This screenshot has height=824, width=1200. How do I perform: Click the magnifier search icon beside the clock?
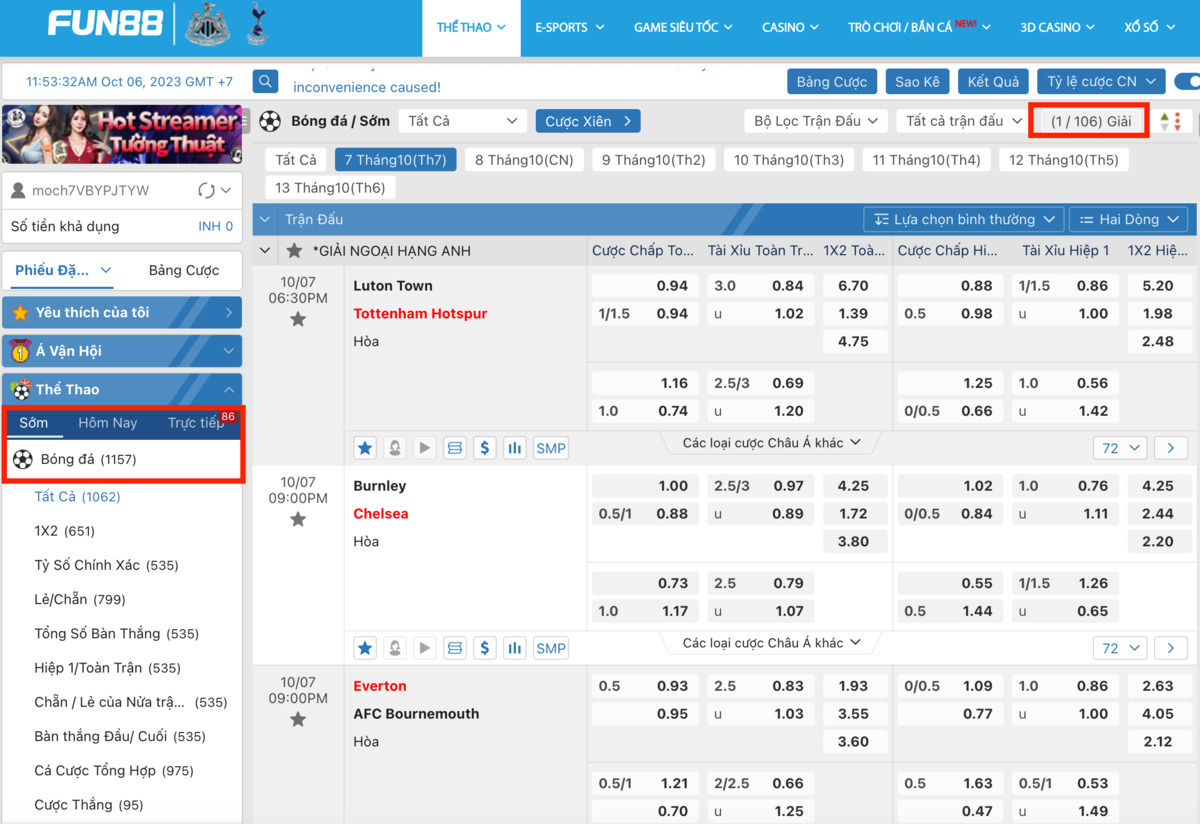tap(265, 82)
